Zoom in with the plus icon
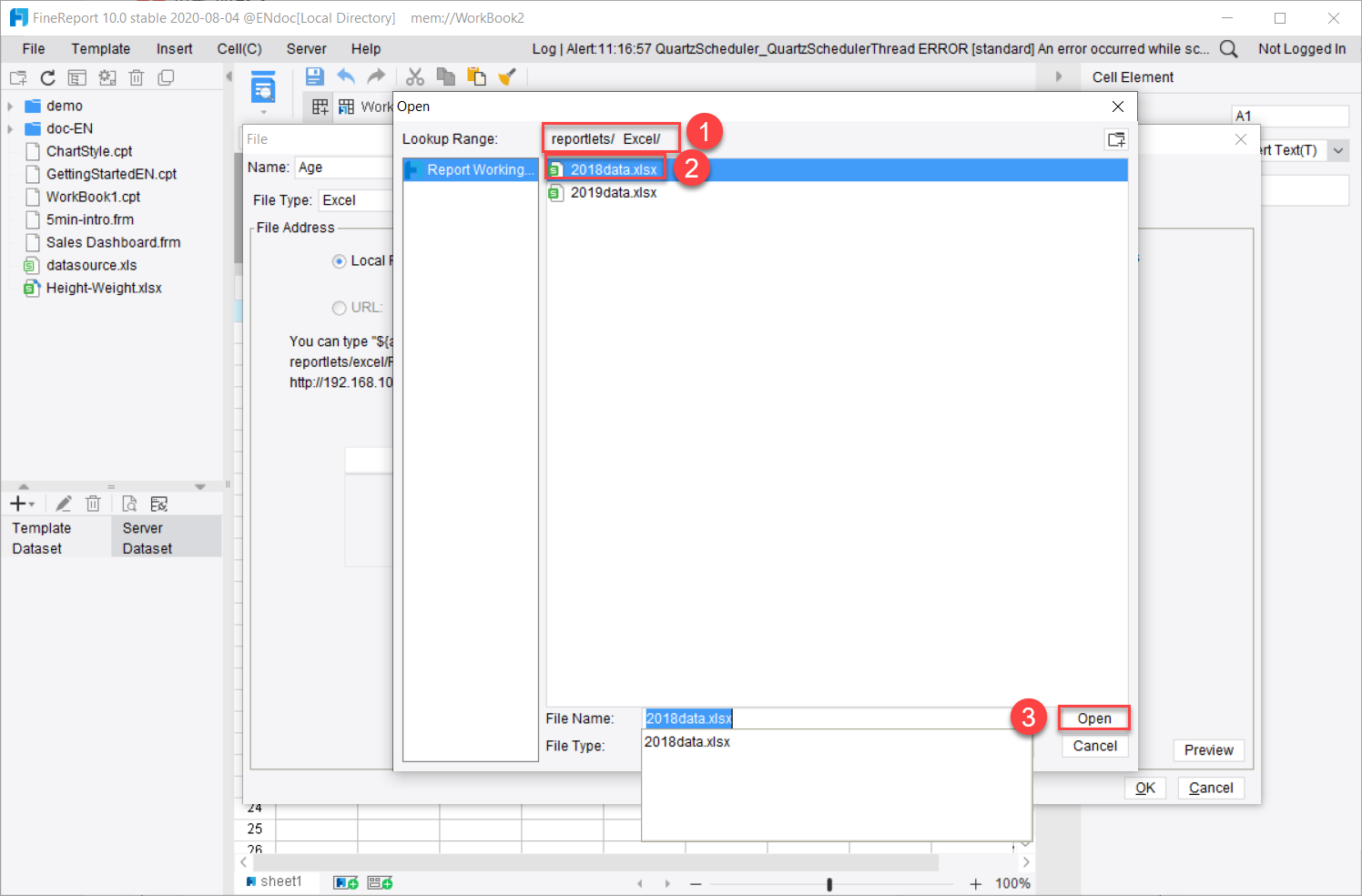1362x896 pixels. point(976,883)
